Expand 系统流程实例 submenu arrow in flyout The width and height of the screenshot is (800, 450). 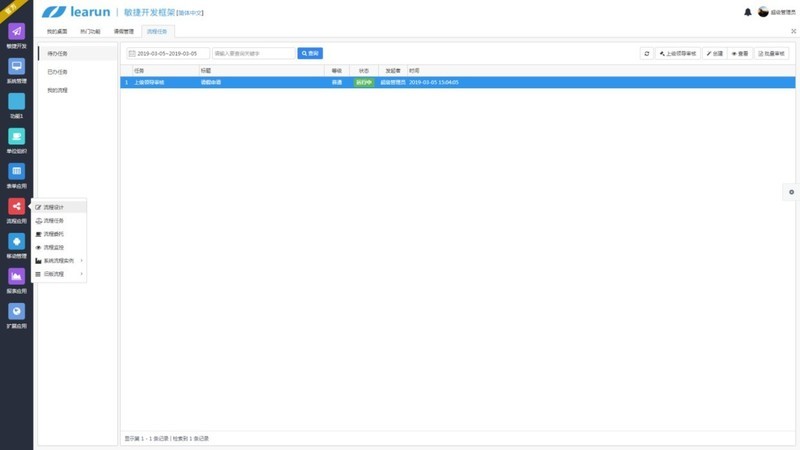click(81, 261)
